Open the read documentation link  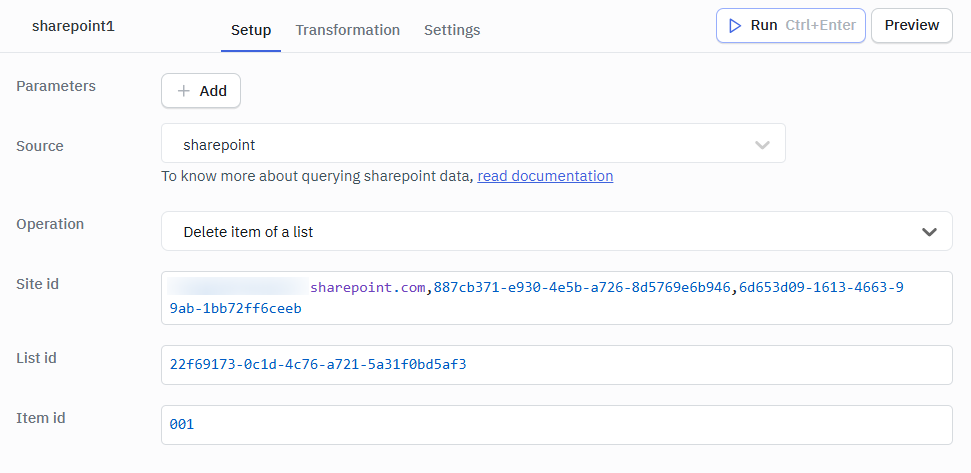[x=545, y=176]
